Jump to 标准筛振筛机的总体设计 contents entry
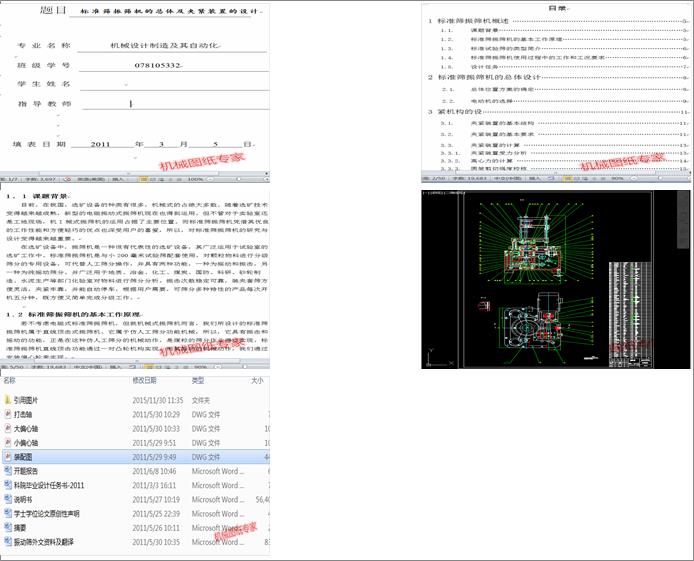This screenshot has width=694, height=561. (x=489, y=77)
